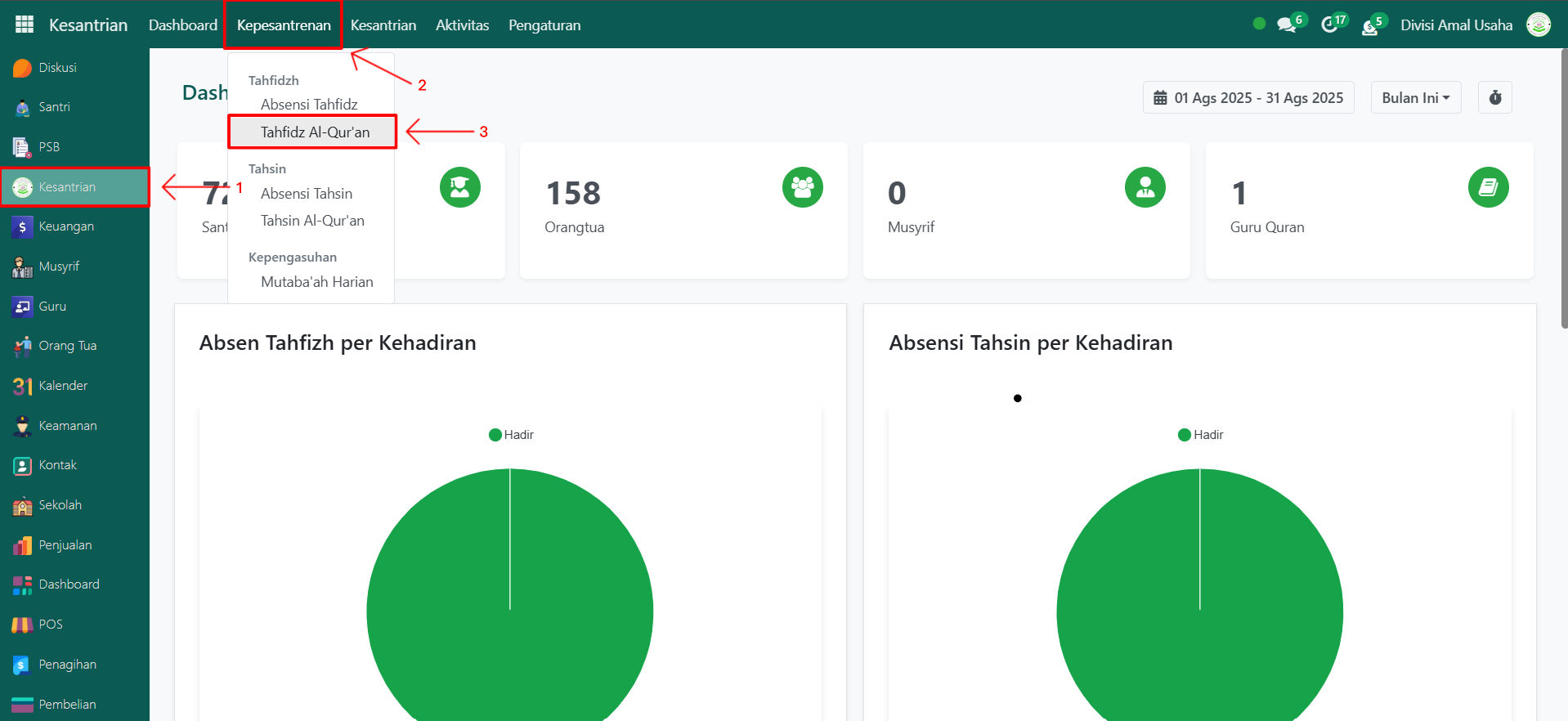
Task: Select Tahfidz Al-Qur'an from the dropdown menu
Action: [315, 132]
